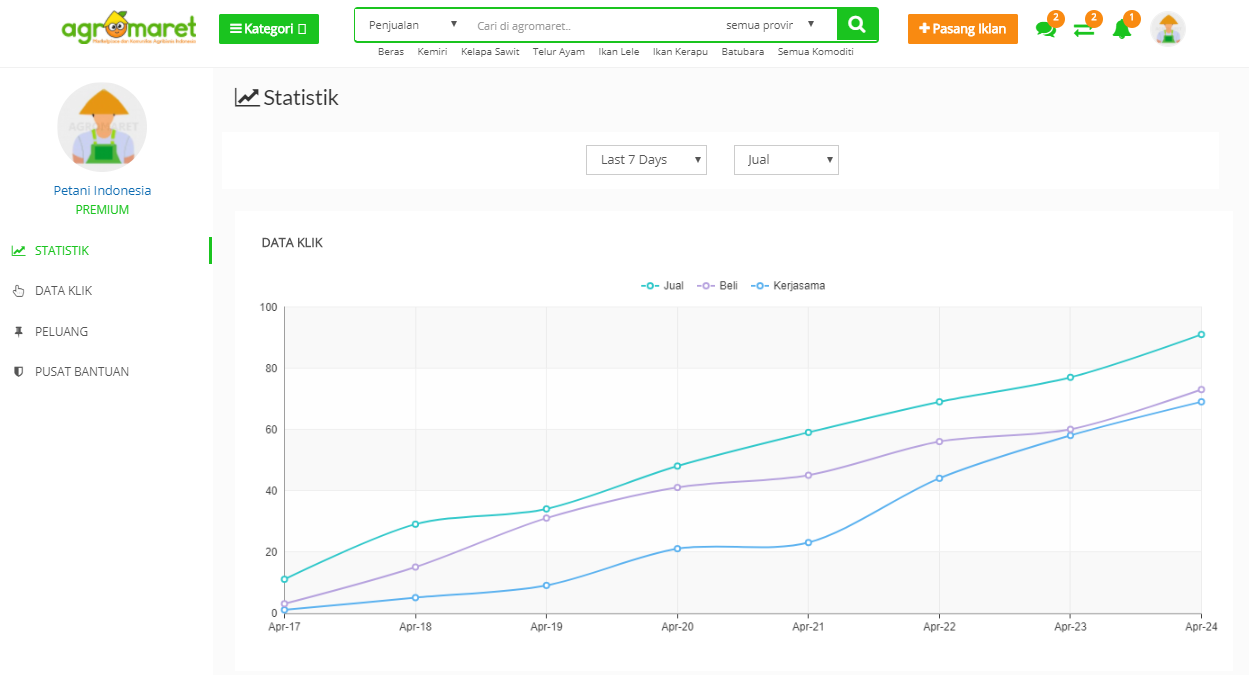Toggle Jual series in chart legend
Screen dimensions: 1249x675
click(663, 286)
